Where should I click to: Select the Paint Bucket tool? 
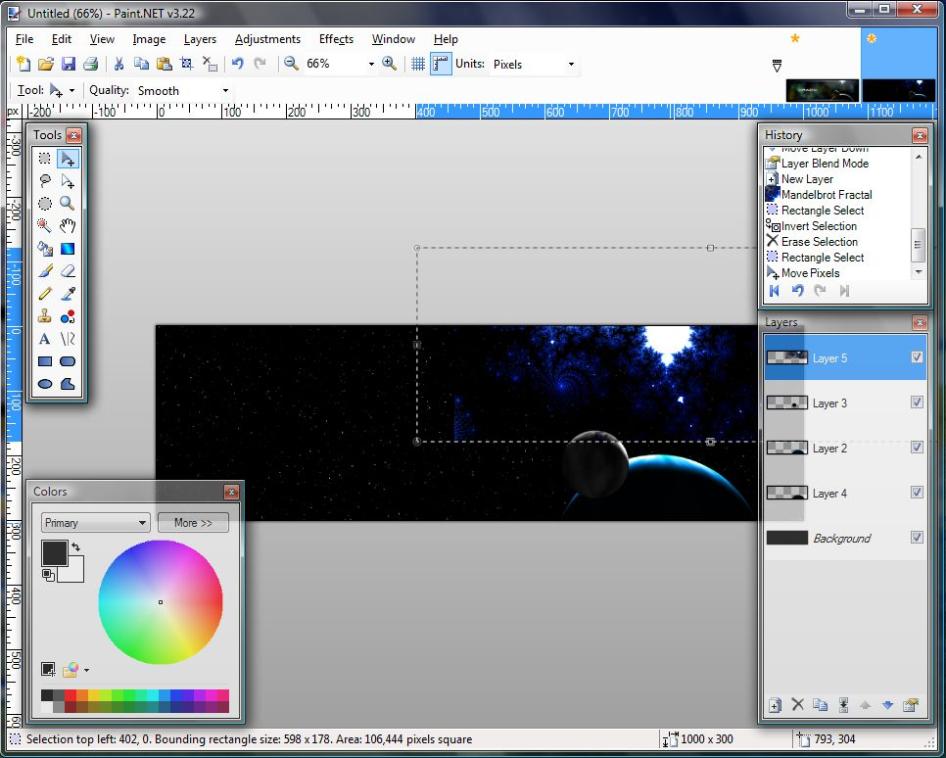[x=45, y=249]
